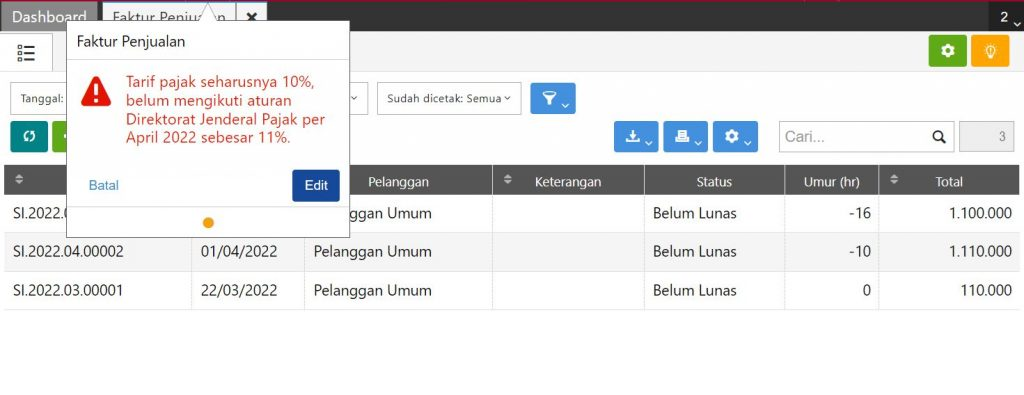Image resolution: width=1024 pixels, height=395 pixels.
Task: Sort by the Keterangan column
Action: pyautogui.click(x=568, y=182)
